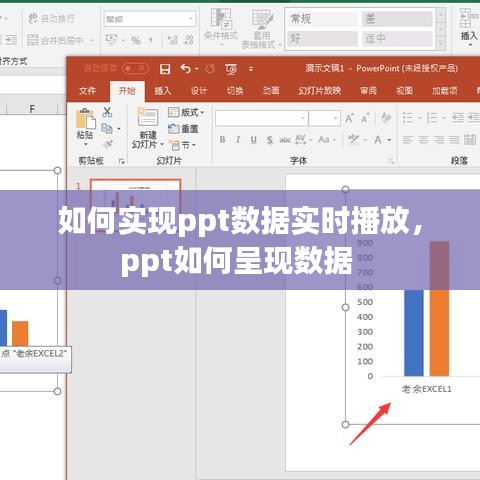Viewport: 480px width, 480px height.
Task: Open the 剪贴板 dialog launcher
Action: [x=122, y=161]
